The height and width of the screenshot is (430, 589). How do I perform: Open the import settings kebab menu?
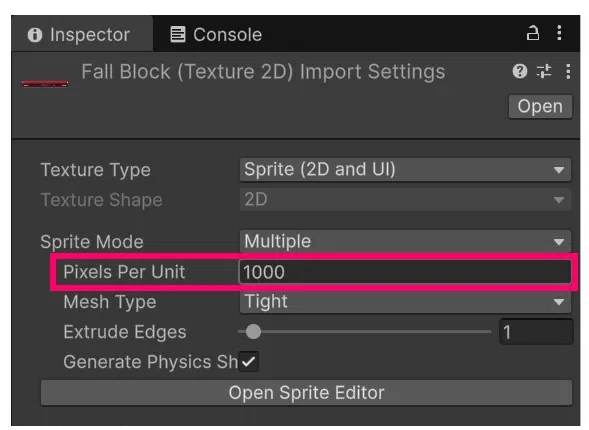point(568,71)
